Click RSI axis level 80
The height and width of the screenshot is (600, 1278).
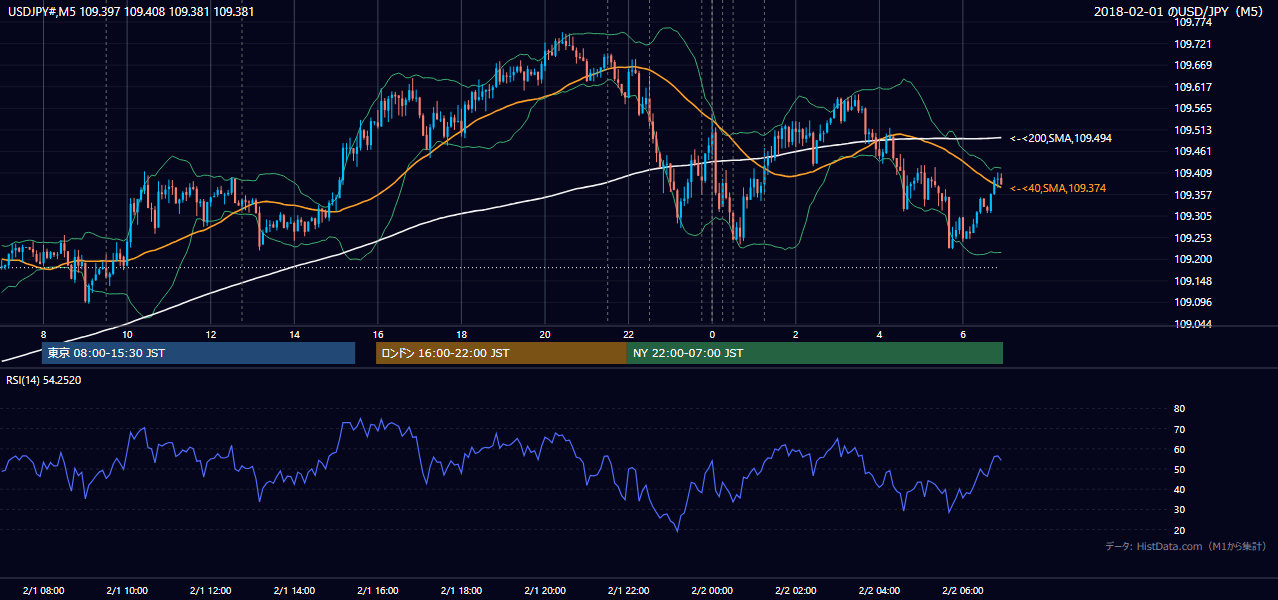pos(1179,409)
